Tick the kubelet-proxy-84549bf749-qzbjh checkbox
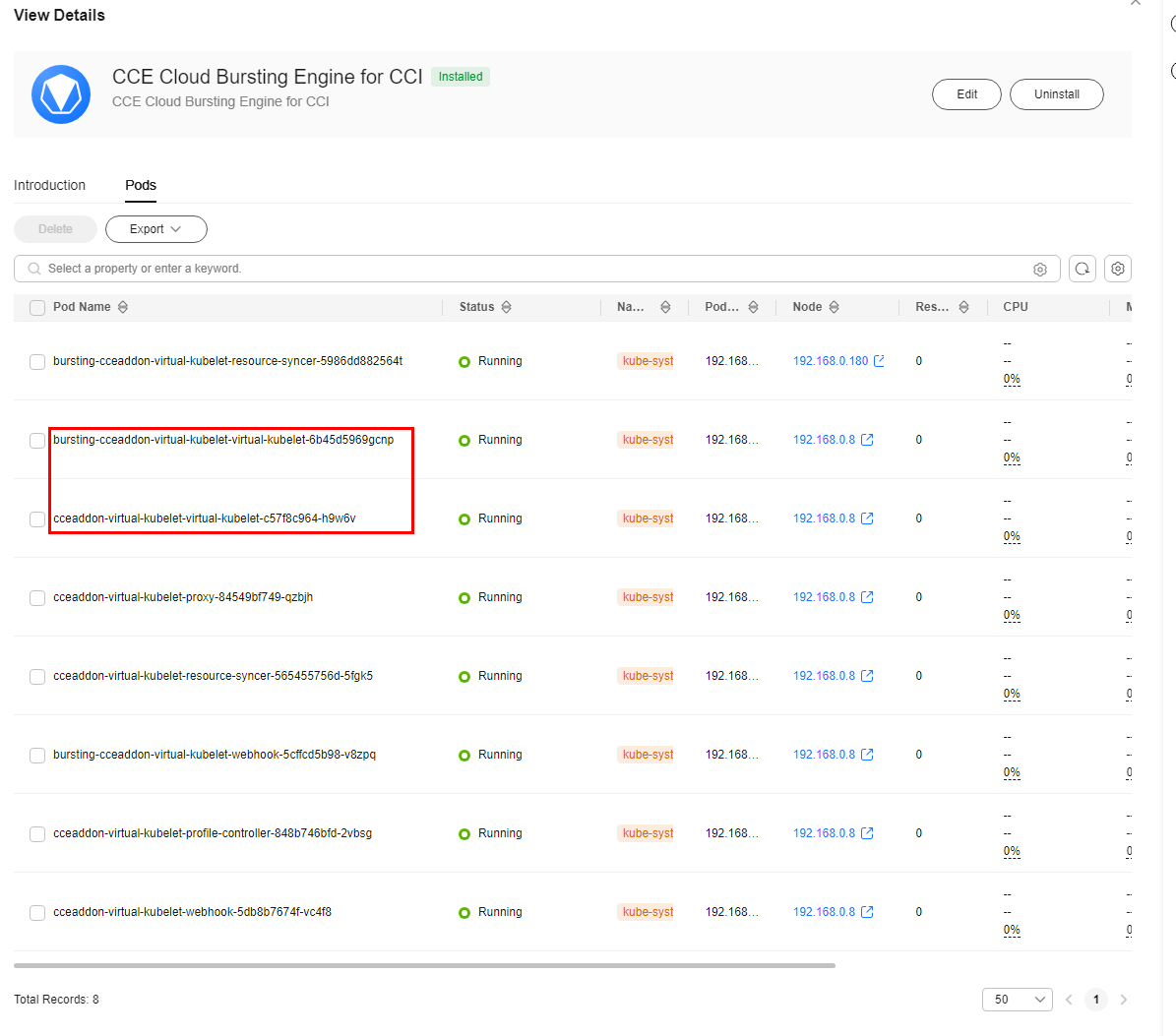 tap(37, 598)
